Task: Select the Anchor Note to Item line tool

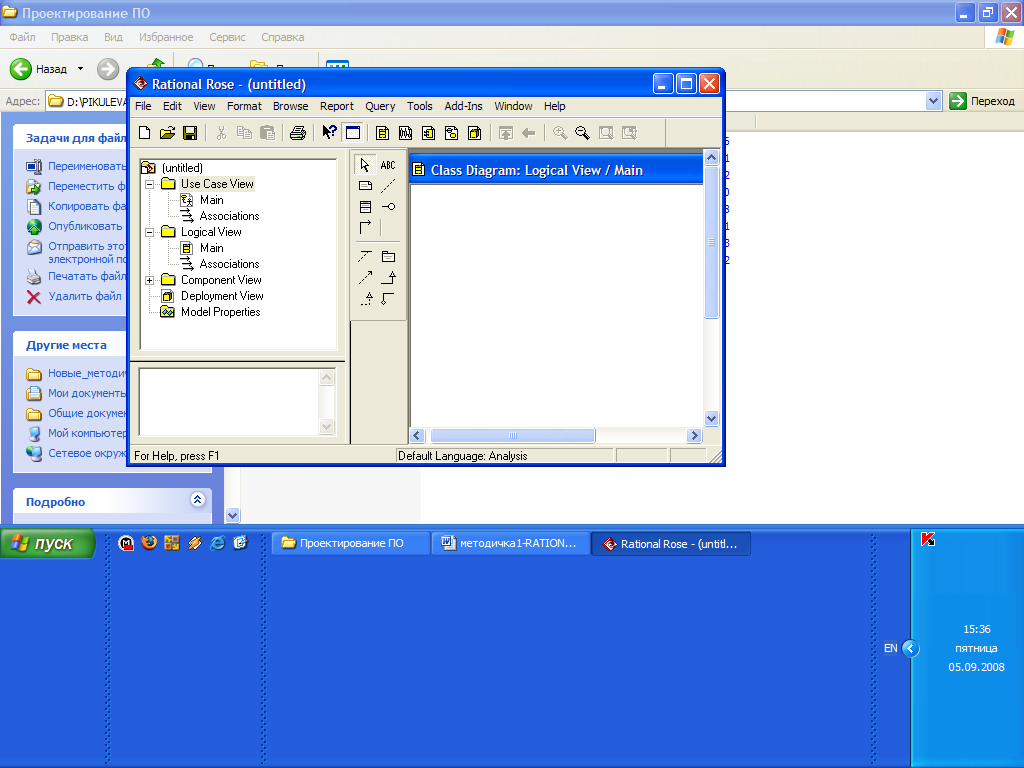Action: coord(388,185)
